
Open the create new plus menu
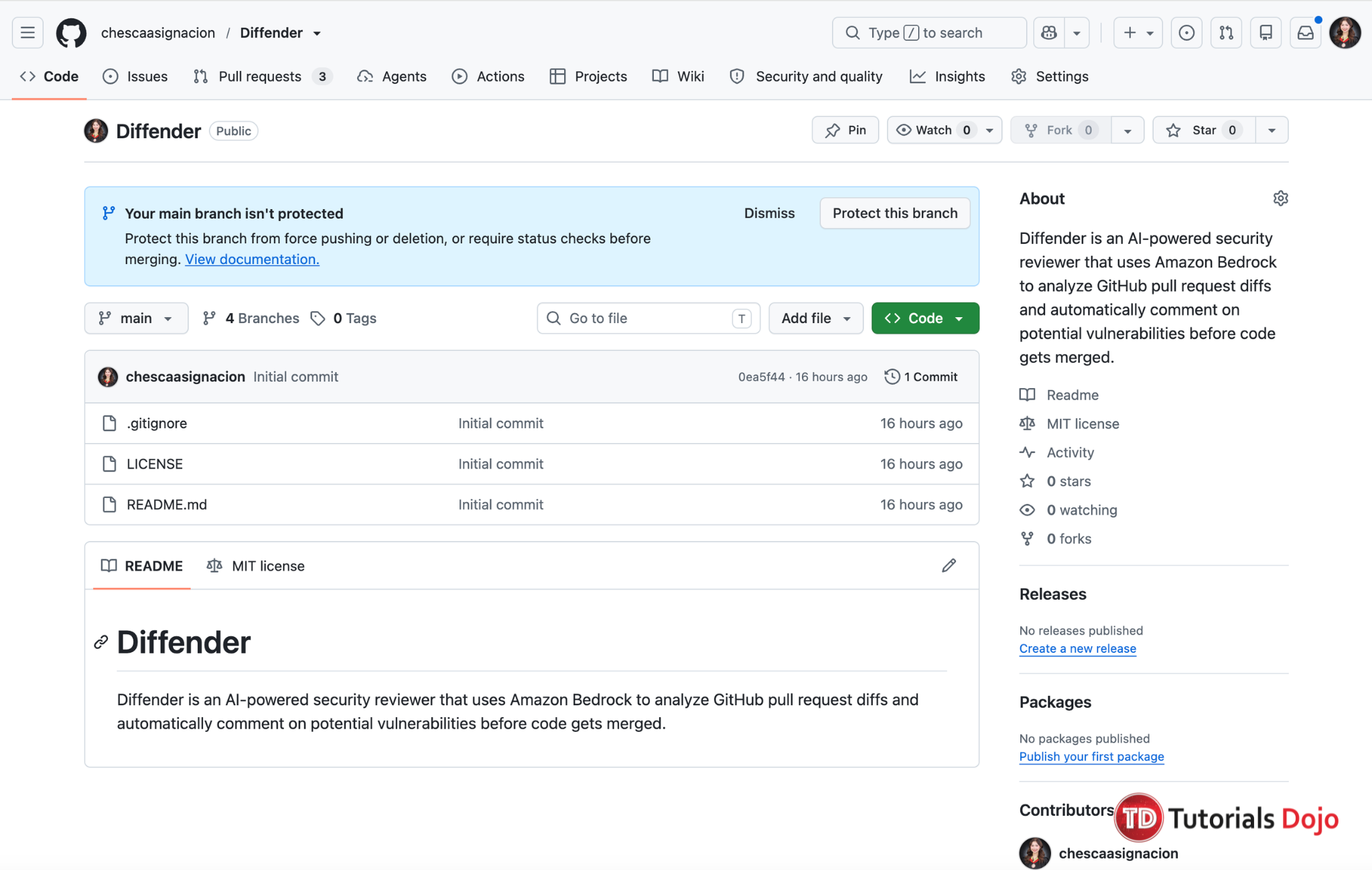(1138, 33)
